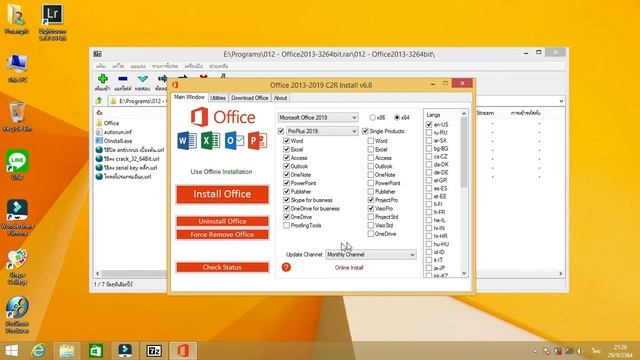Show hidden tray icons arrow
Image resolution: width=640 pixels, height=360 pixels.
coord(535,351)
